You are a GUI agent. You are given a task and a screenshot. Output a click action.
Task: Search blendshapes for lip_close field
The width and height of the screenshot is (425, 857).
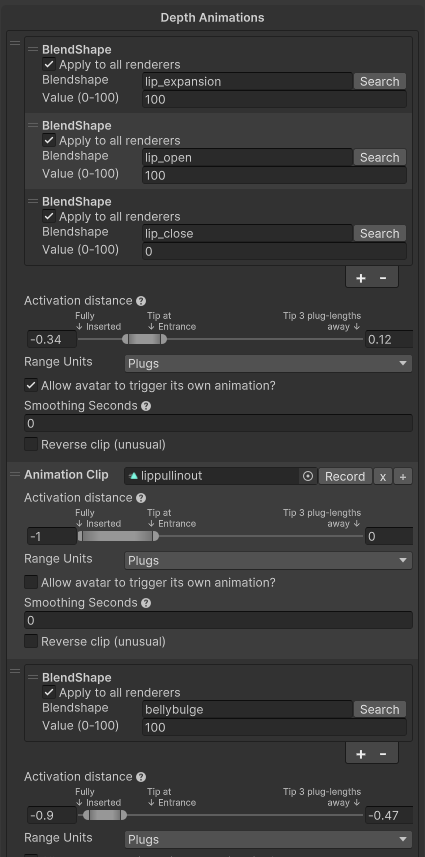tap(380, 233)
